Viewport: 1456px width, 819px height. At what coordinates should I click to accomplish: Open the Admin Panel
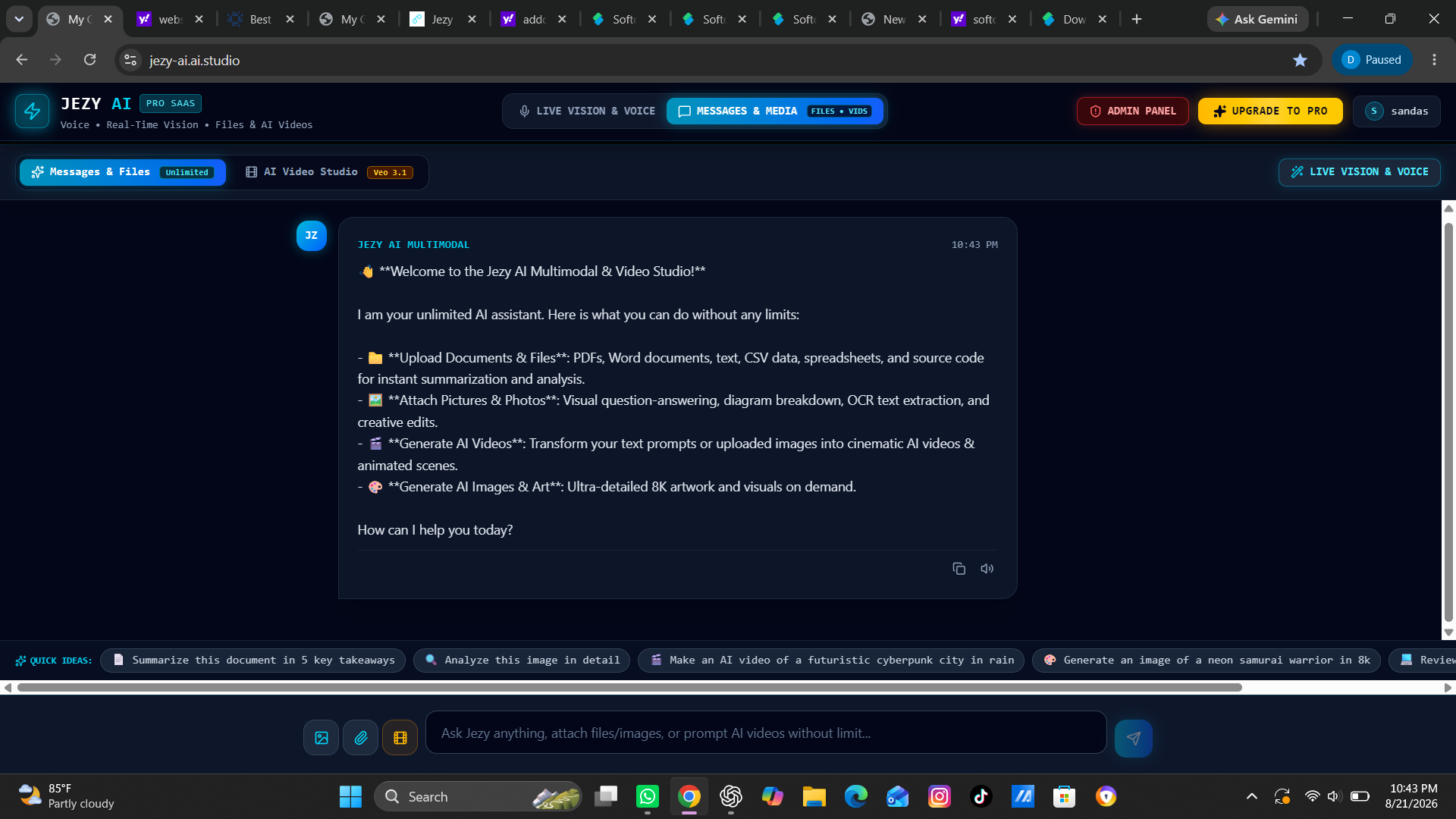coord(1133,111)
